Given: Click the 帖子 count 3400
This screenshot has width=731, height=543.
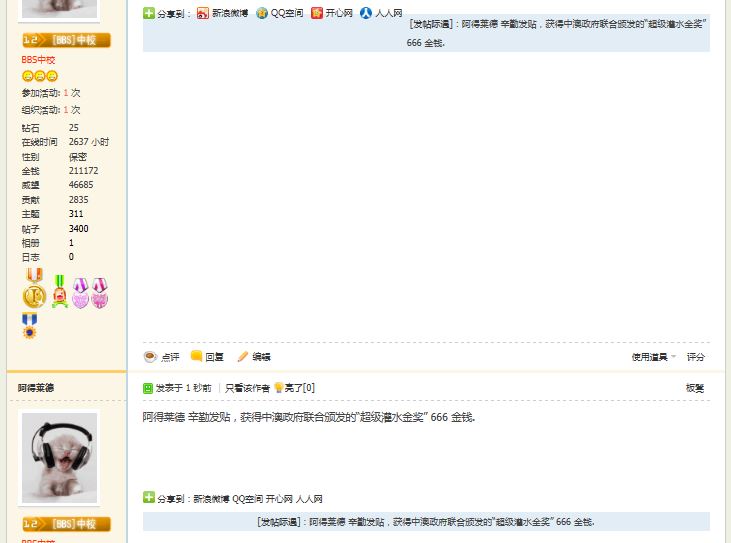Looking at the screenshot, I should pos(78,228).
